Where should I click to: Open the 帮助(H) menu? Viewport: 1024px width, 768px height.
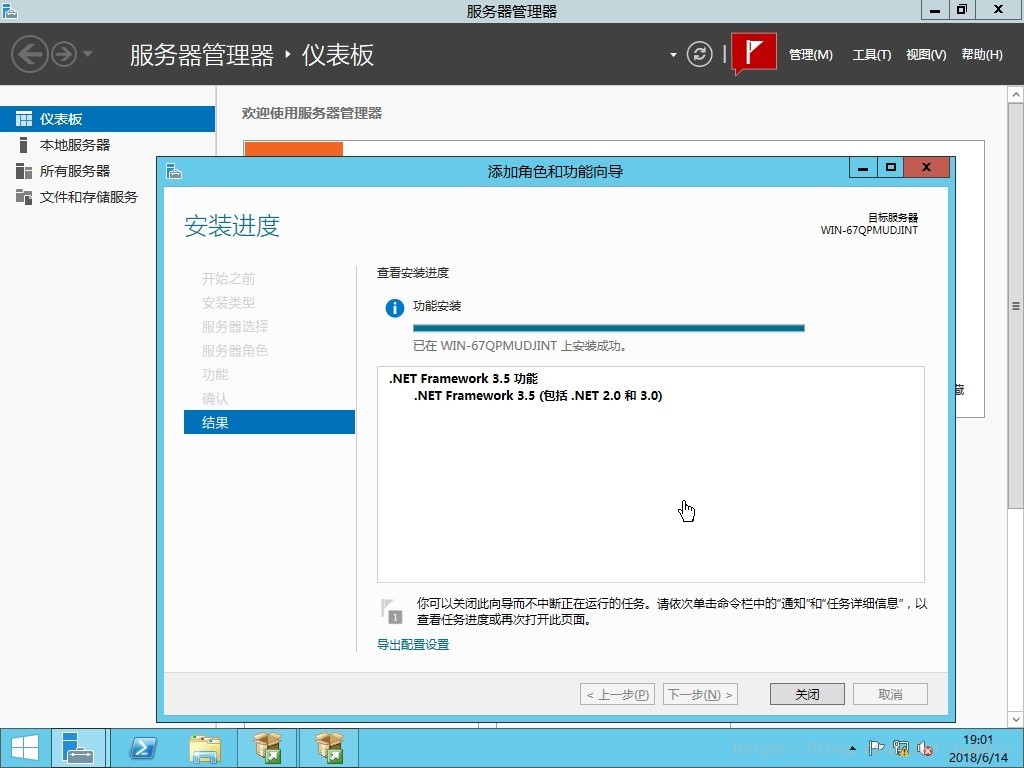[x=982, y=55]
